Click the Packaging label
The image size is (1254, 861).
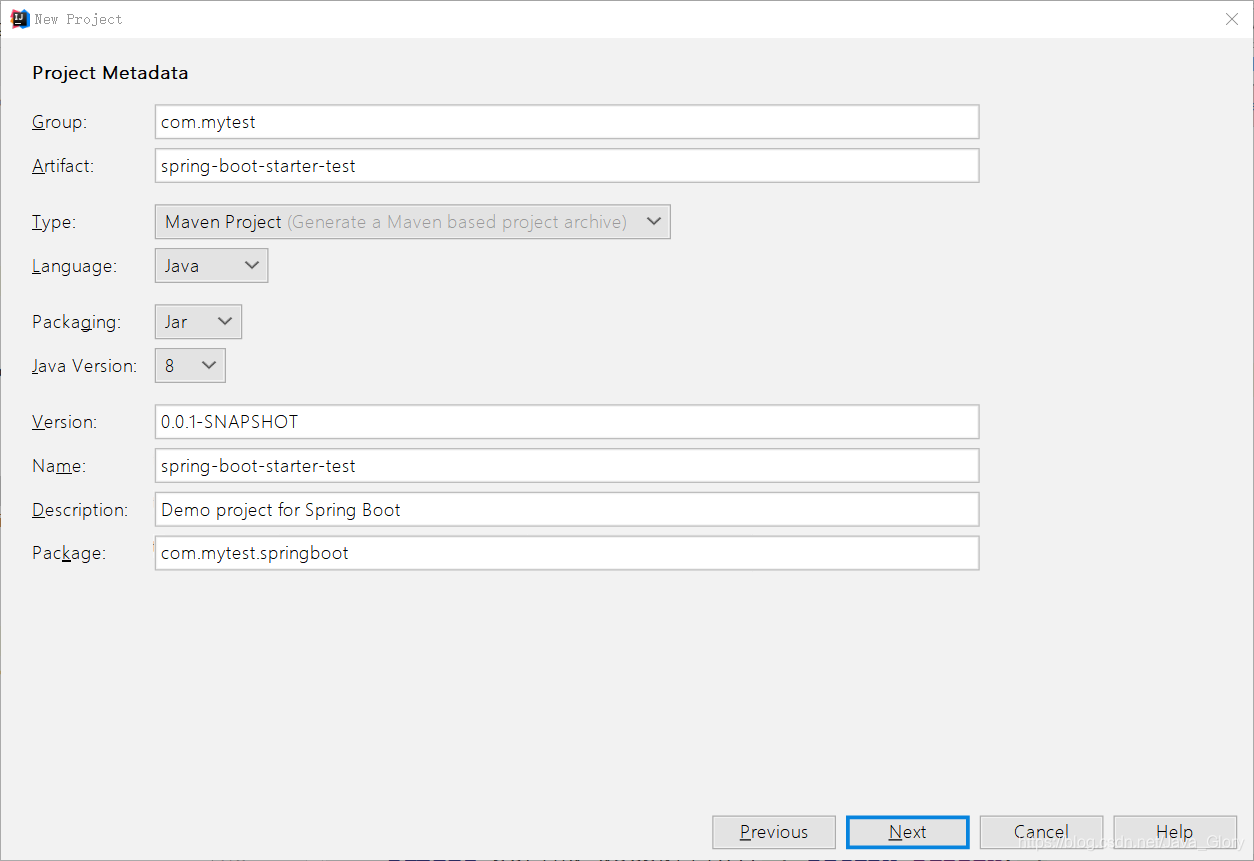(x=76, y=322)
